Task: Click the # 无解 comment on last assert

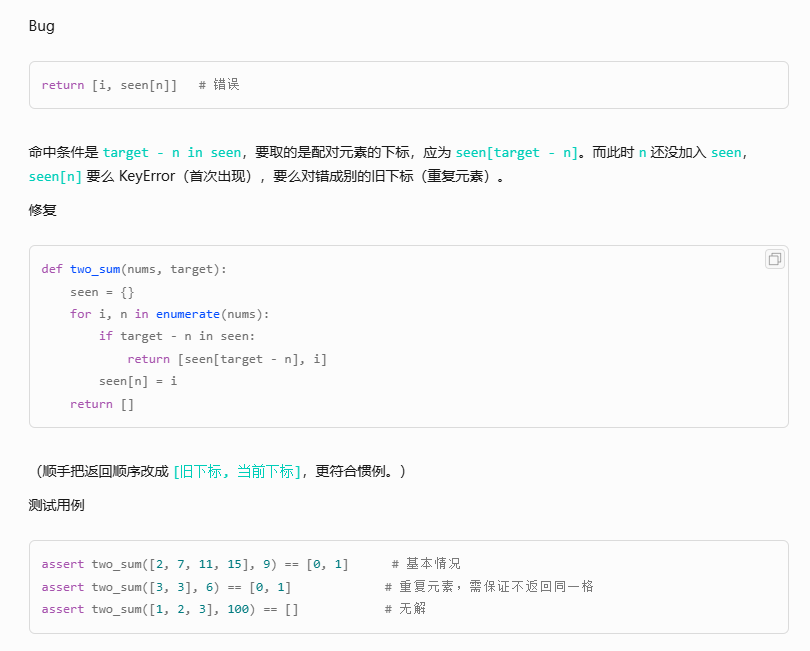Action: coord(406,609)
